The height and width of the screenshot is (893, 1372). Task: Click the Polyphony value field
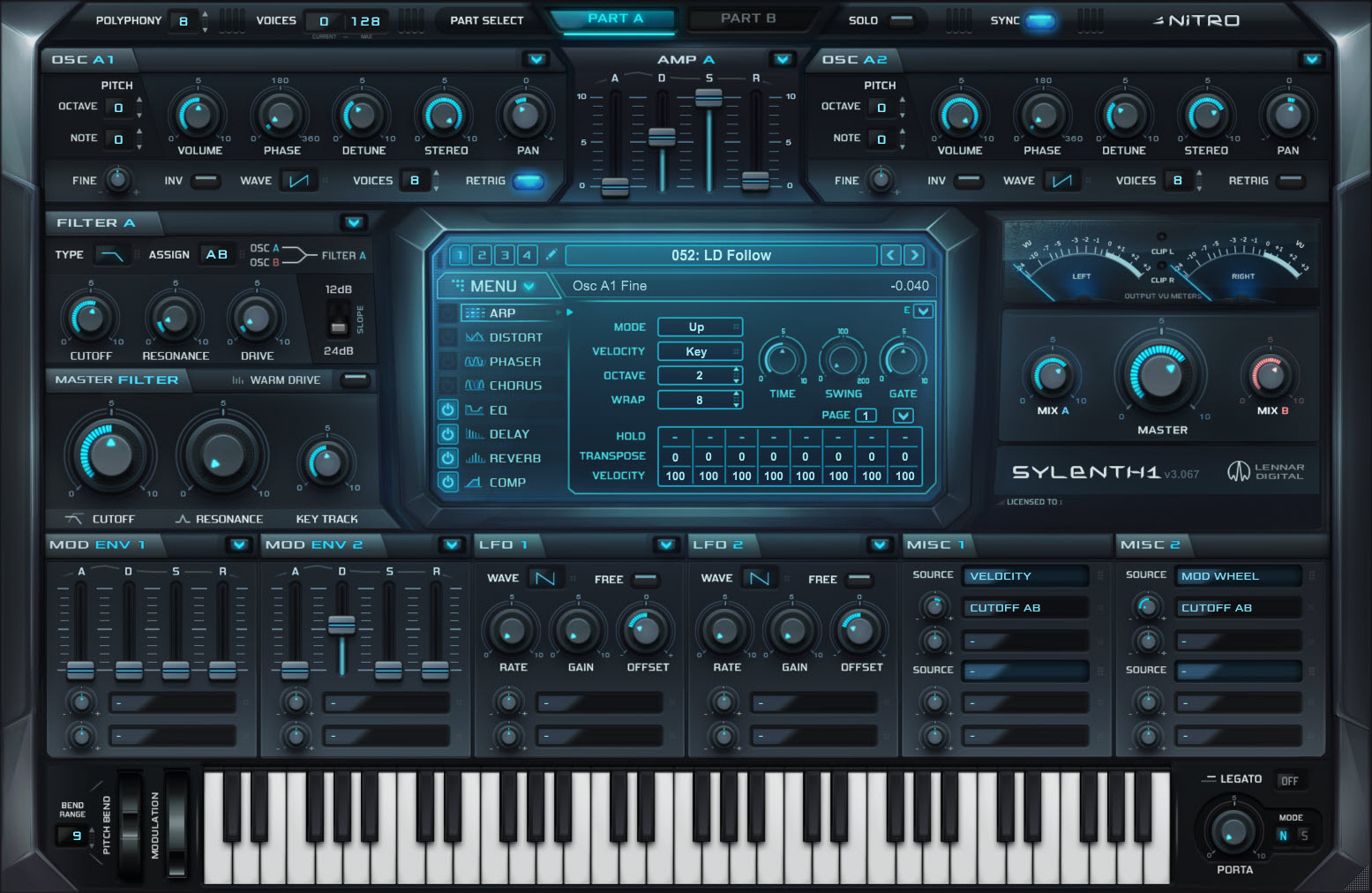click(184, 21)
